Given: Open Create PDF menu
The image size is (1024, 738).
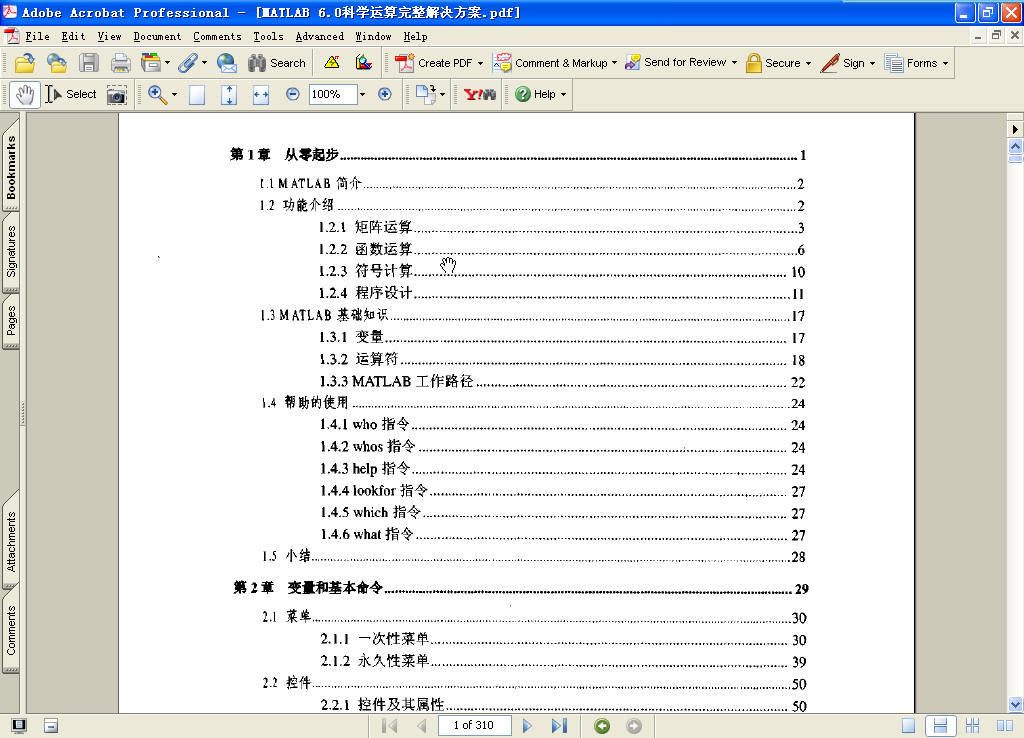Looking at the screenshot, I should (x=440, y=63).
